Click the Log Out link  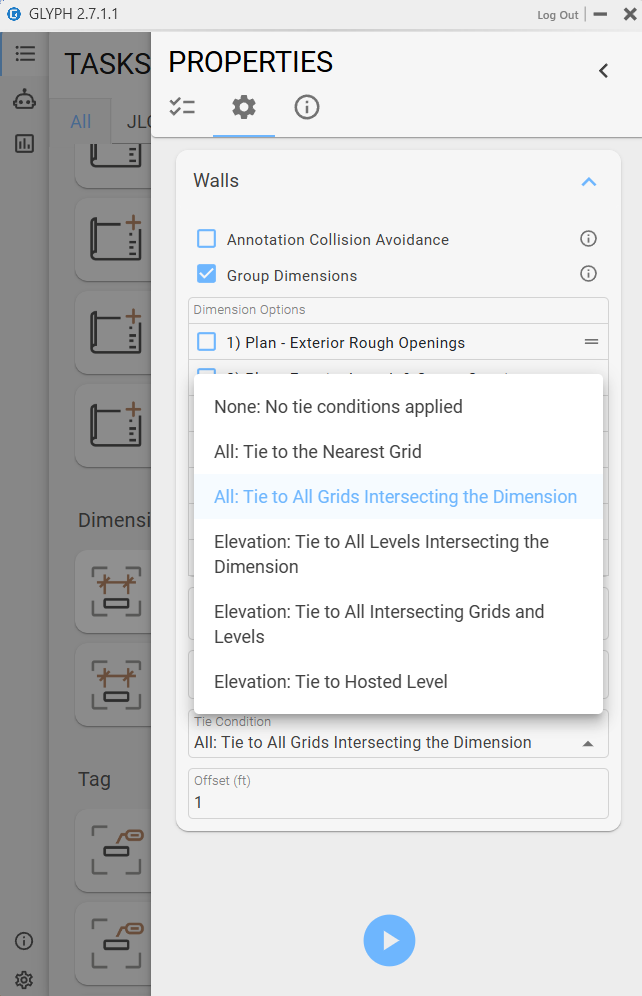[557, 15]
